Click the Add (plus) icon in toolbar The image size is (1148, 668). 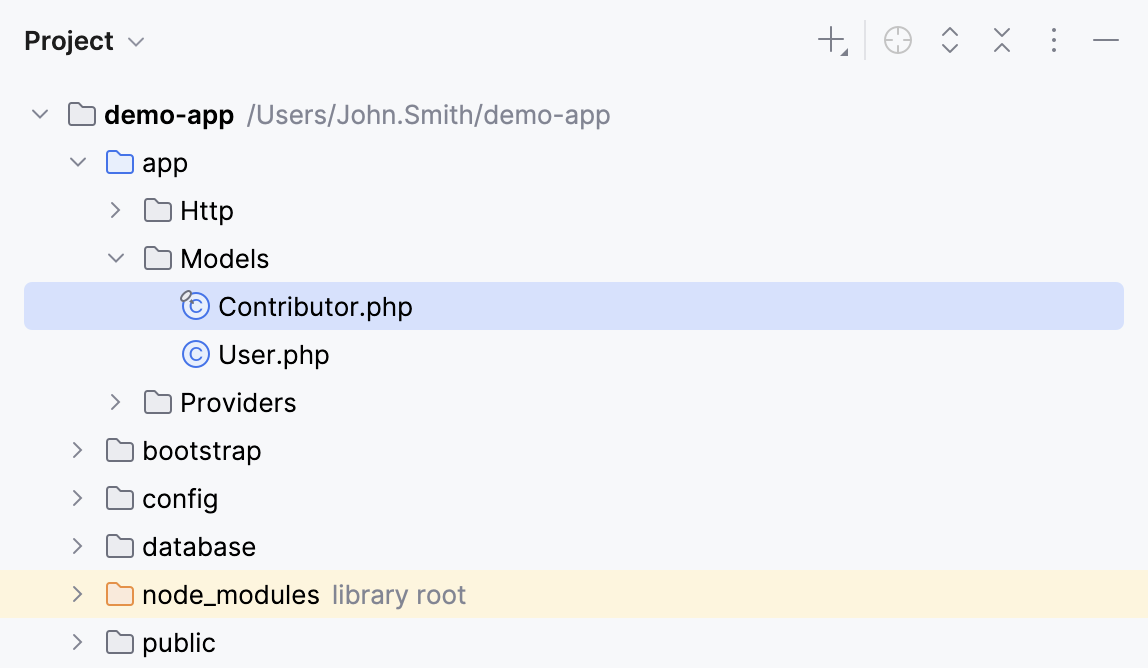tap(830, 40)
